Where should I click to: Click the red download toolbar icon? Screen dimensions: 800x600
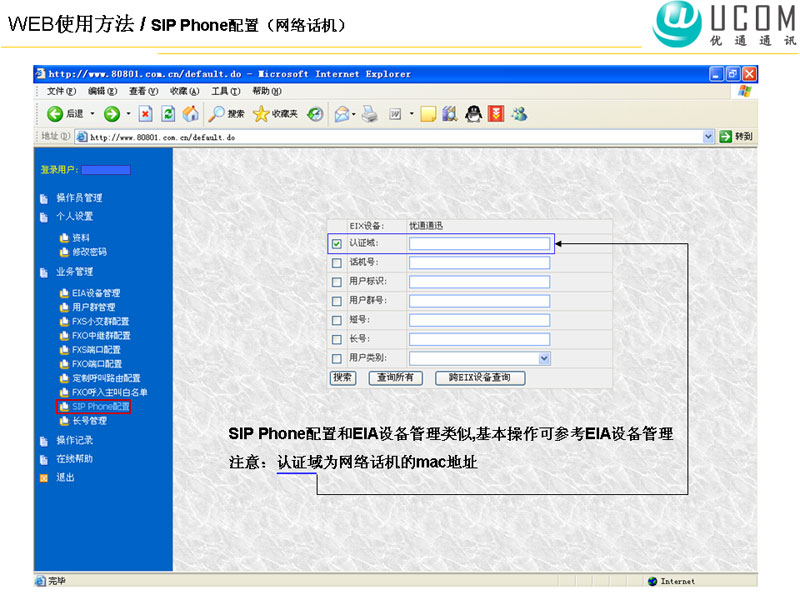[496, 114]
